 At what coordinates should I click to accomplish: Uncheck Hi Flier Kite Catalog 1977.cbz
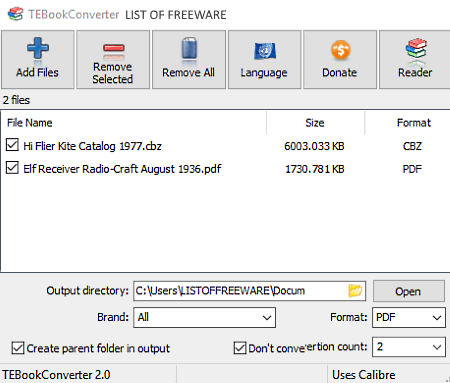pos(12,145)
